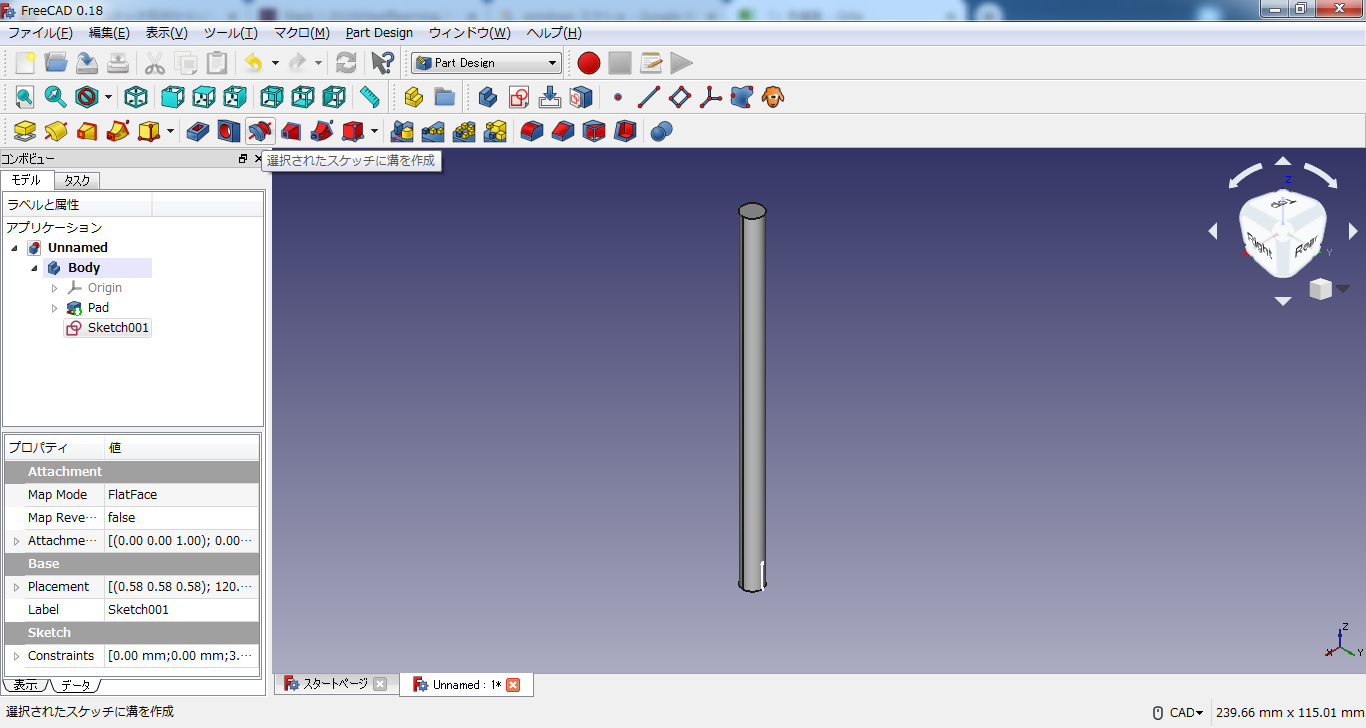Open the macro editor notepad icon
This screenshot has height=728, width=1366.
pyautogui.click(x=651, y=63)
